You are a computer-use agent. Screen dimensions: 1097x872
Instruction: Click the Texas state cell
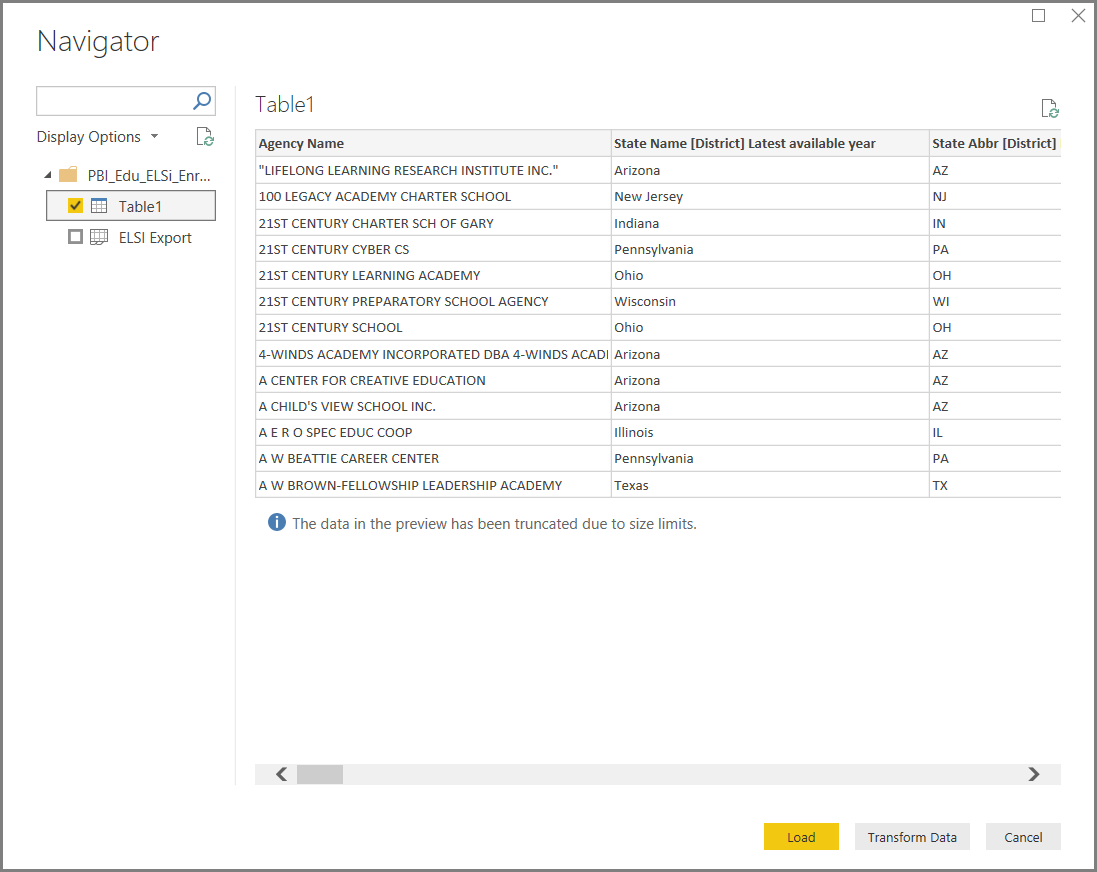[x=770, y=485]
